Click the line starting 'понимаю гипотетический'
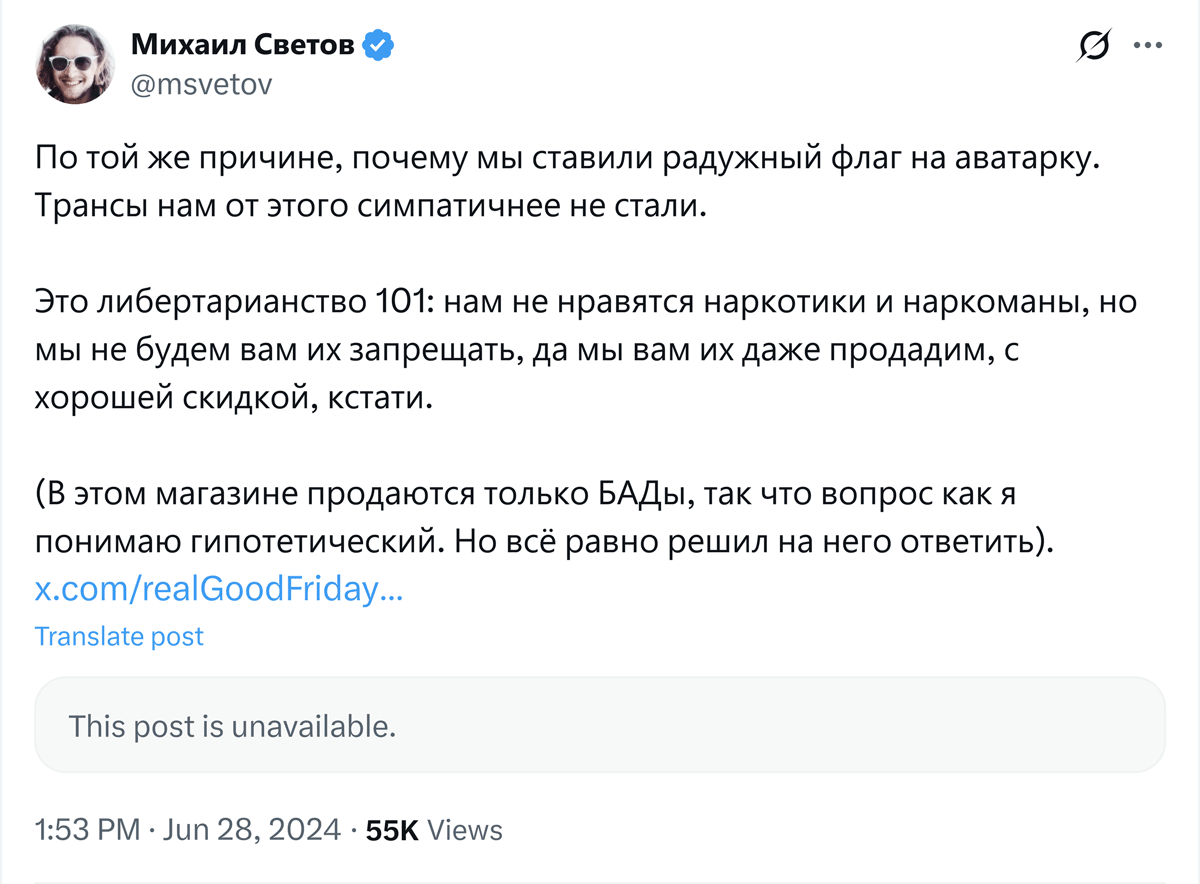Screen dimensions: 1200x884 (545, 541)
